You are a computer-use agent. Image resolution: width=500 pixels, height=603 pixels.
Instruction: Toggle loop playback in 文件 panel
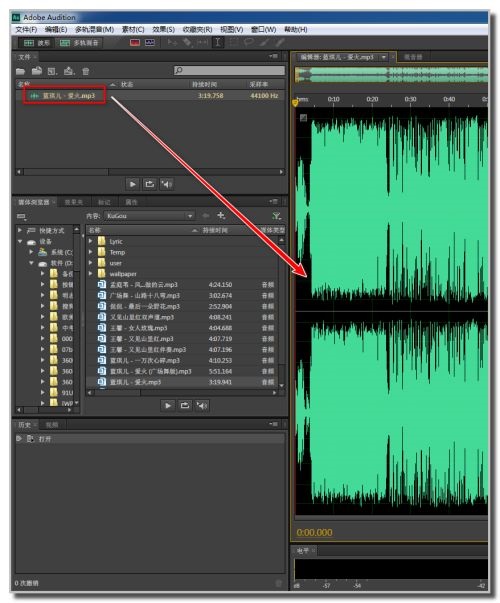point(149,184)
